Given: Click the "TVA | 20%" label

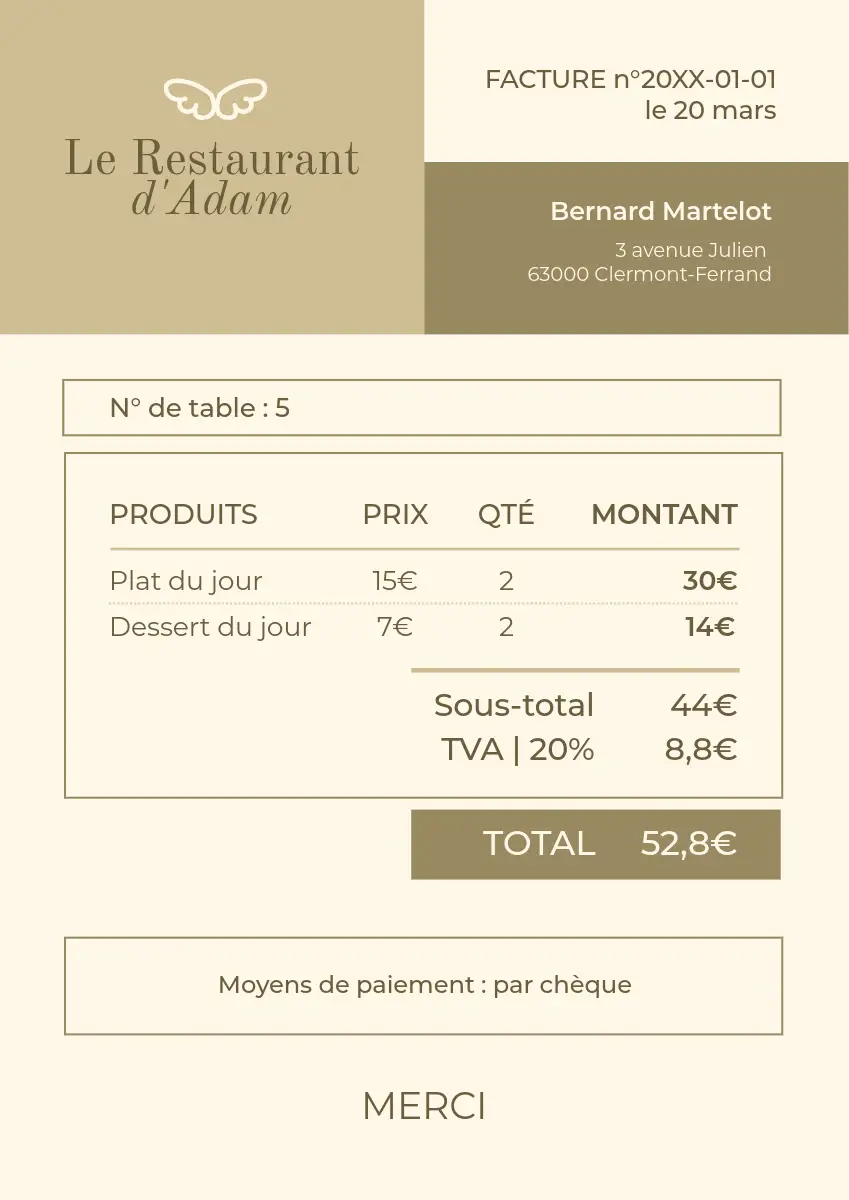Looking at the screenshot, I should pyautogui.click(x=517, y=749).
